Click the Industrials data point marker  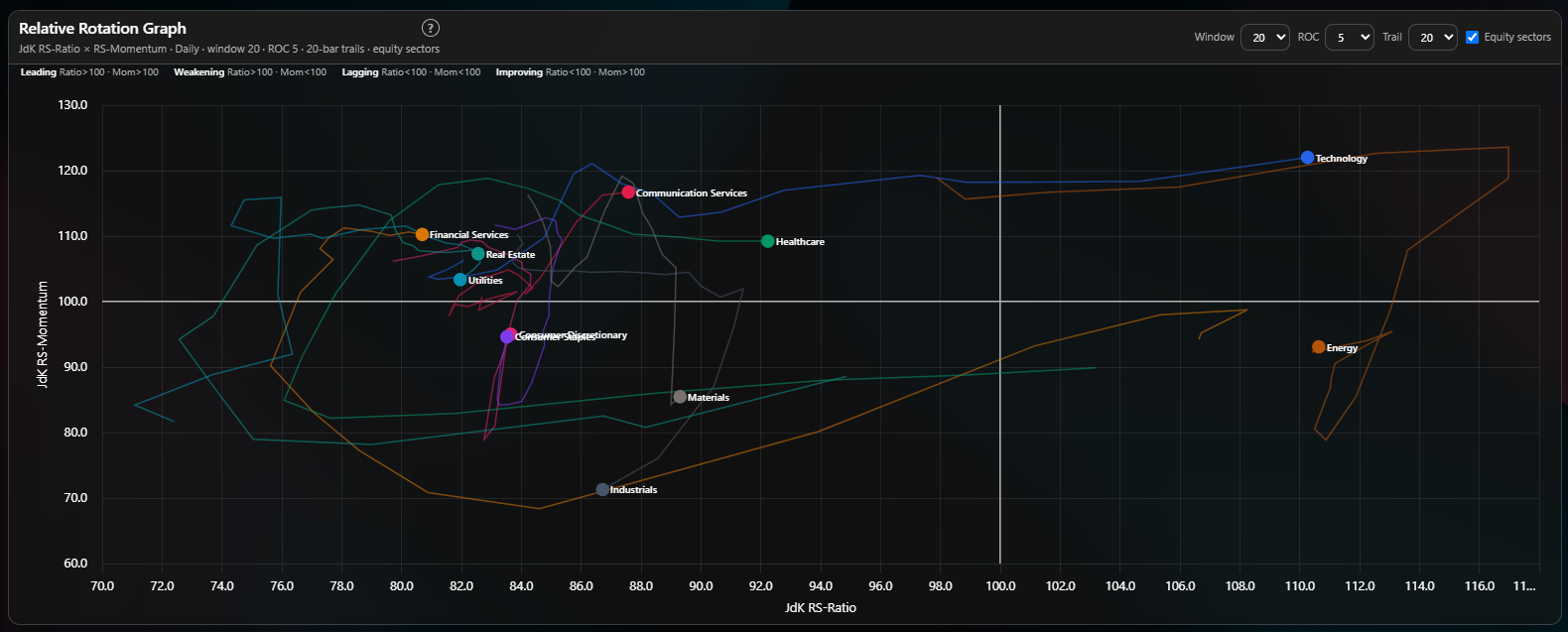(602, 489)
